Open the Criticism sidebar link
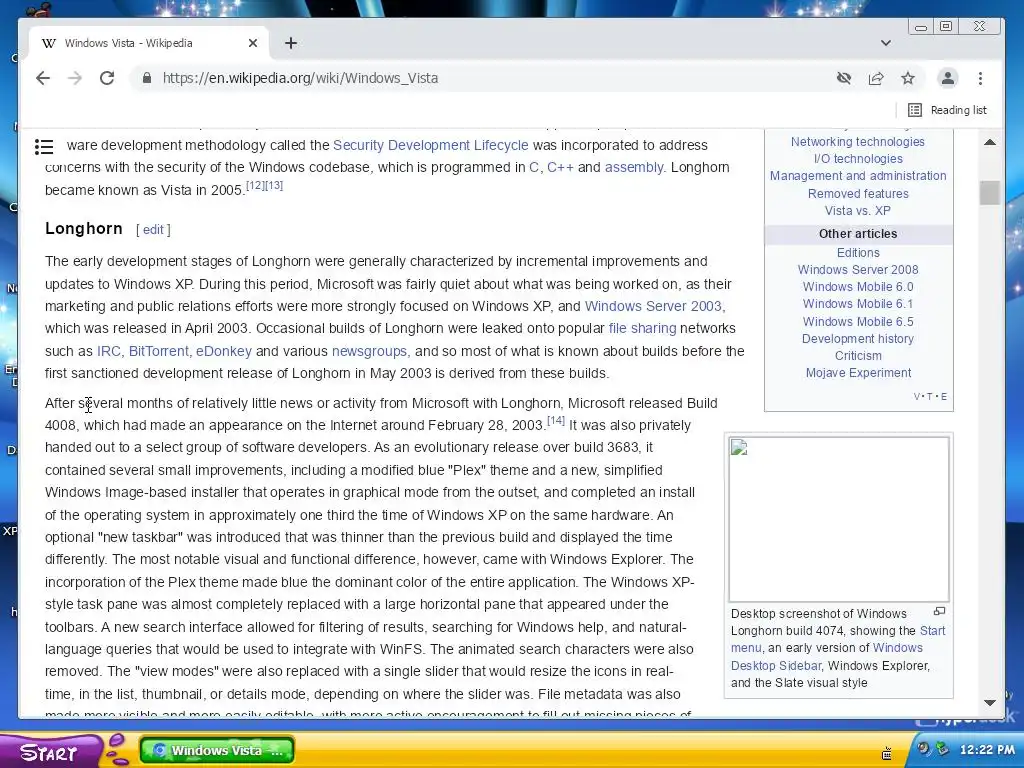 pyautogui.click(x=857, y=355)
